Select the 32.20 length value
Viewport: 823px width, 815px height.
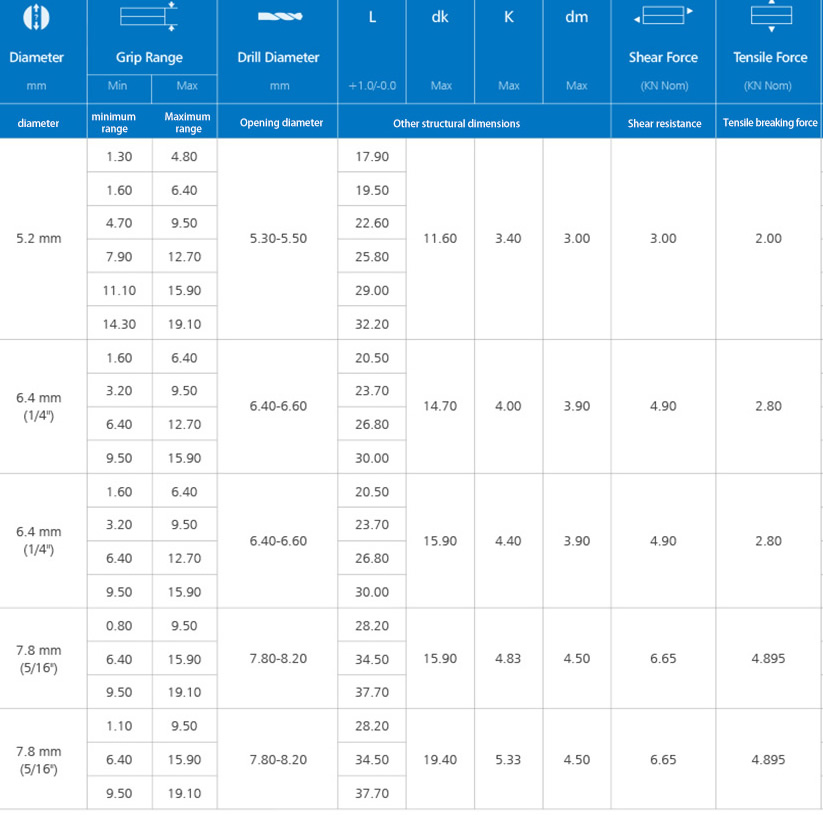click(372, 324)
